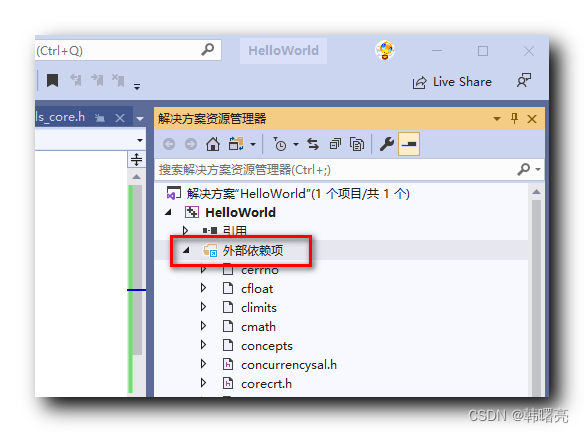584x432 pixels.
Task: Open the editor navigation bar dropdown
Action: [x=140, y=140]
